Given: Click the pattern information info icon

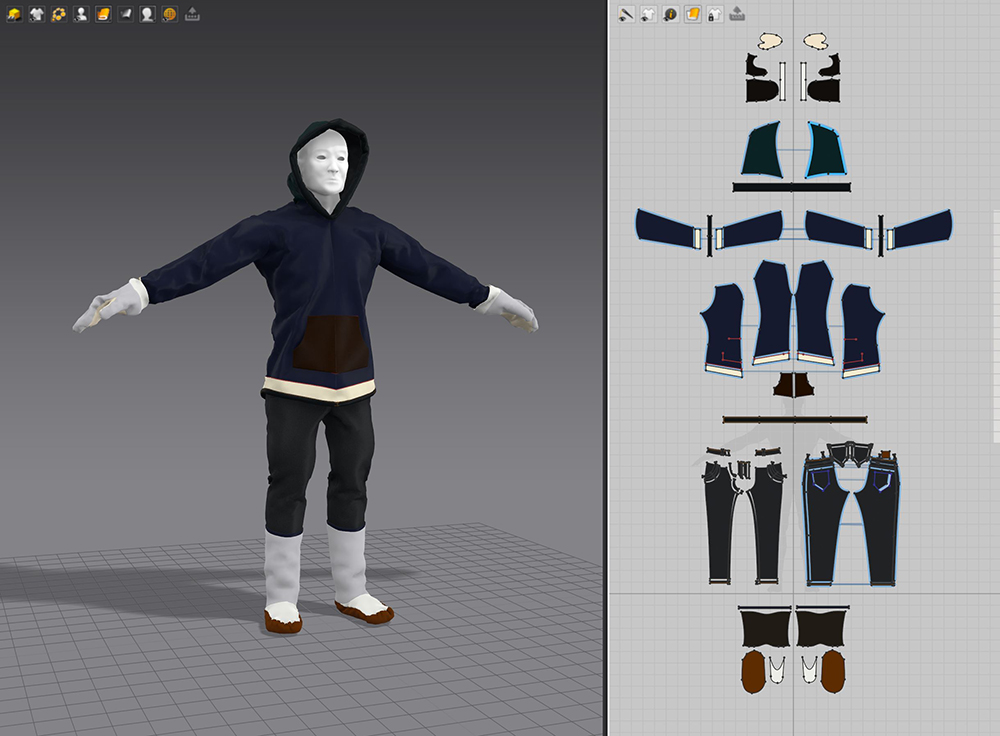Looking at the screenshot, I should [x=670, y=14].
